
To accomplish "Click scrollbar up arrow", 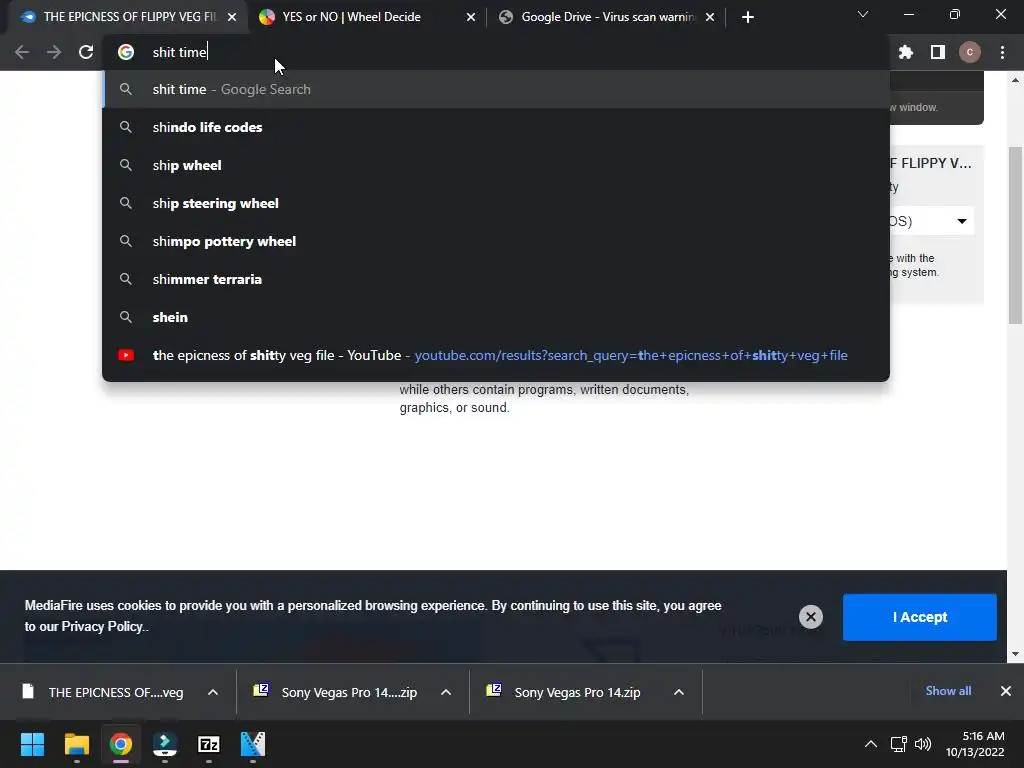I will coord(1015,80).
